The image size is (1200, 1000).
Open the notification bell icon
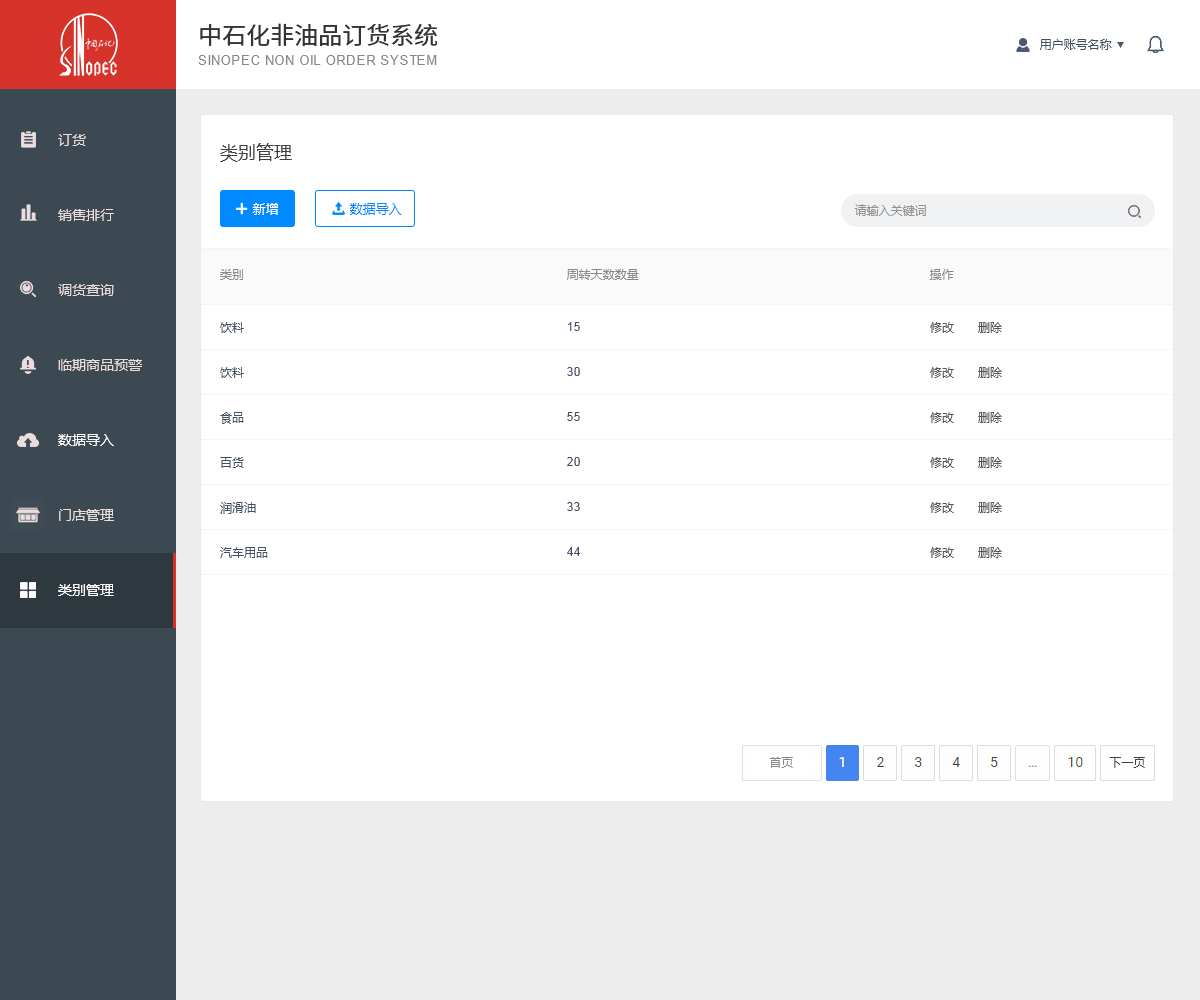coord(1155,45)
